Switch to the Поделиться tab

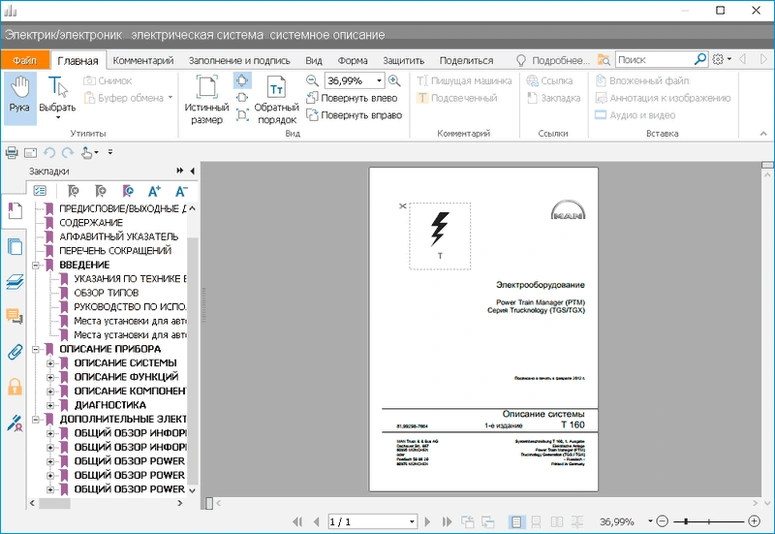pyautogui.click(x=466, y=60)
